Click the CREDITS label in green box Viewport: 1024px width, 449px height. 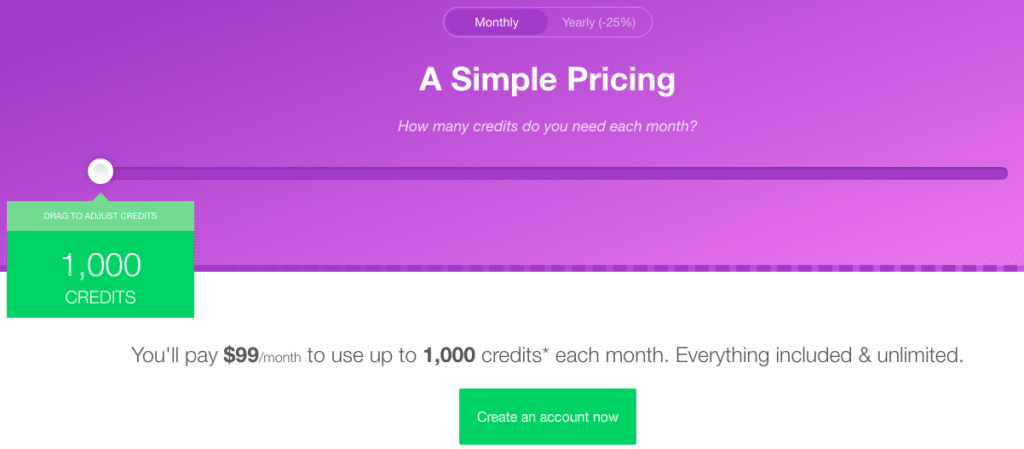(x=101, y=298)
